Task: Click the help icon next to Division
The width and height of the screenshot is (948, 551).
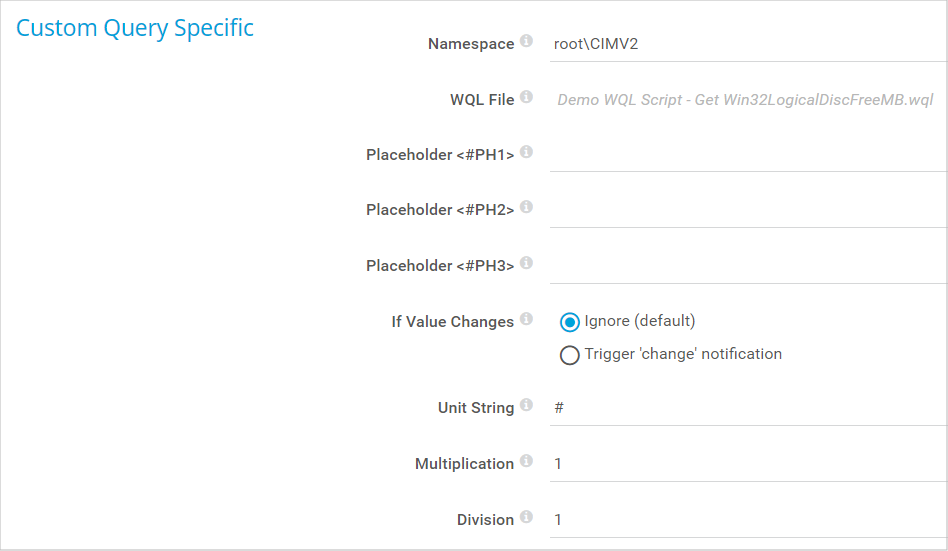Action: (526, 518)
